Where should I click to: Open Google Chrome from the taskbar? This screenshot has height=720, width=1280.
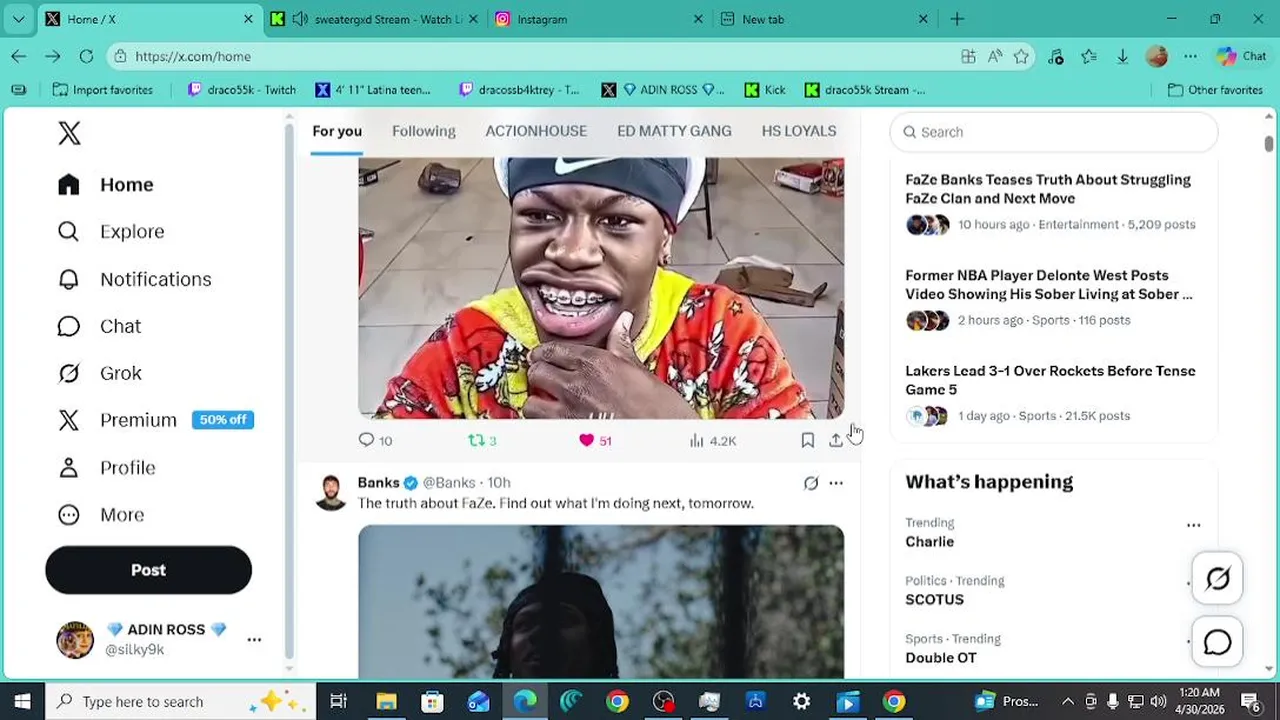pyautogui.click(x=617, y=702)
